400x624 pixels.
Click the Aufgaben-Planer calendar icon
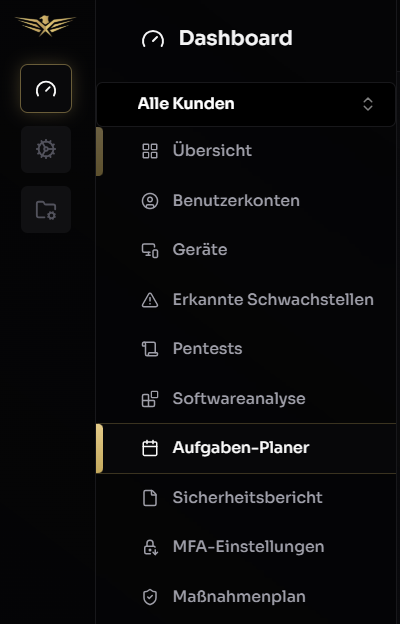[x=150, y=448]
